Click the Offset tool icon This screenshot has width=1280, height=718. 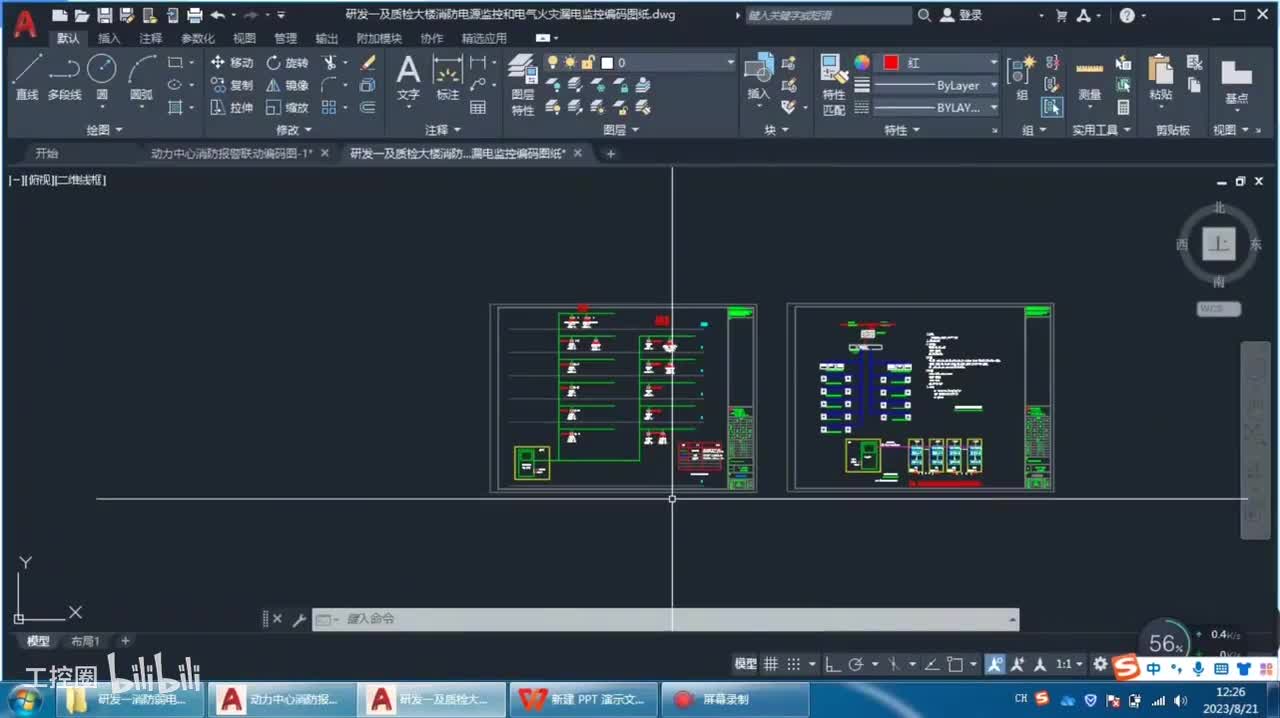[367, 107]
